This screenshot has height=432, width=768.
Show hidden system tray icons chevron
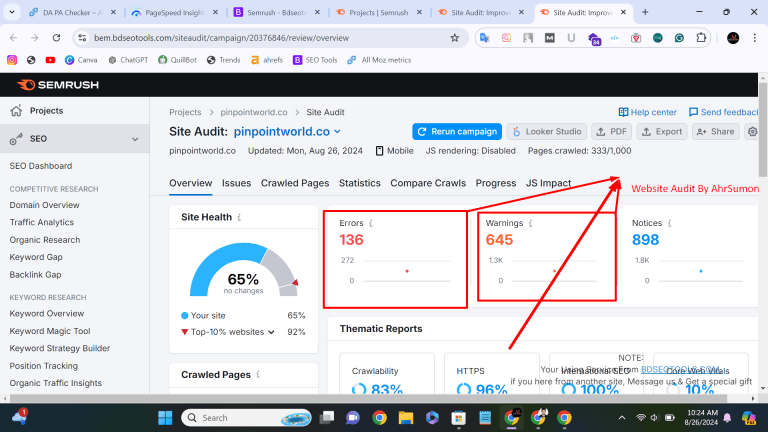tap(622, 418)
